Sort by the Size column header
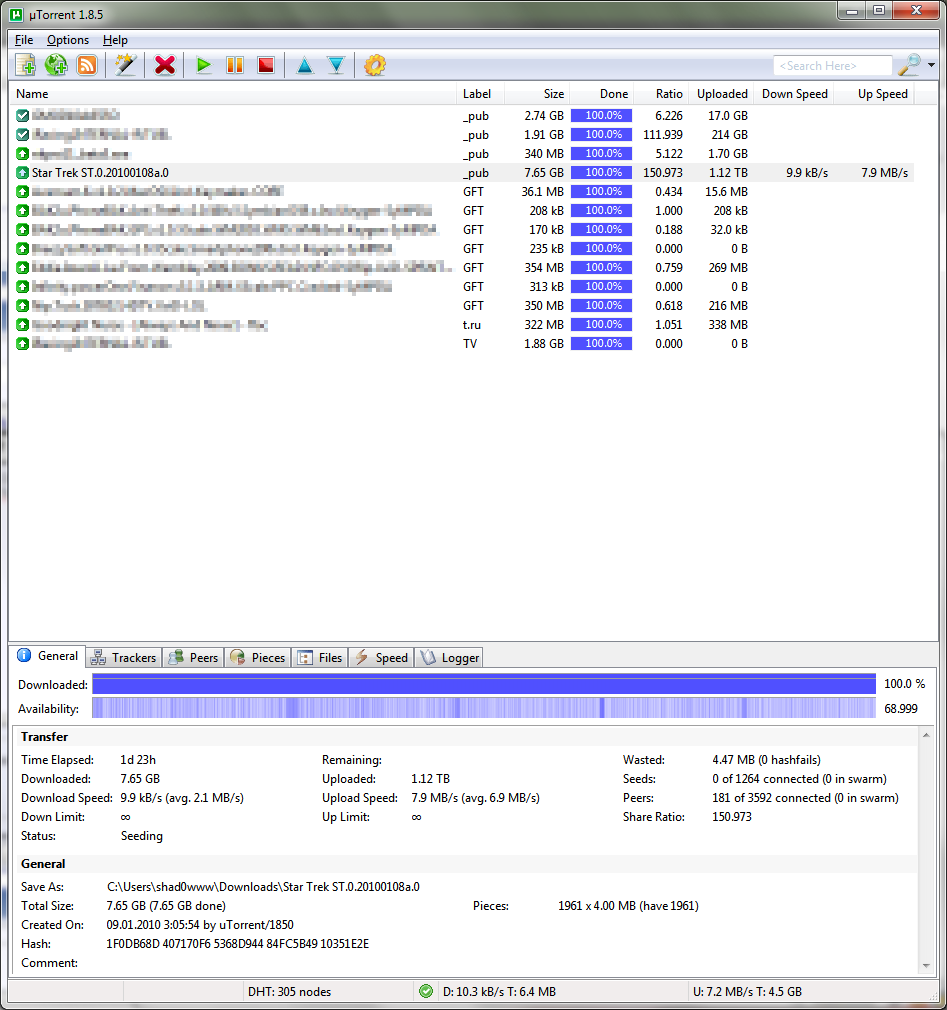 coord(537,94)
